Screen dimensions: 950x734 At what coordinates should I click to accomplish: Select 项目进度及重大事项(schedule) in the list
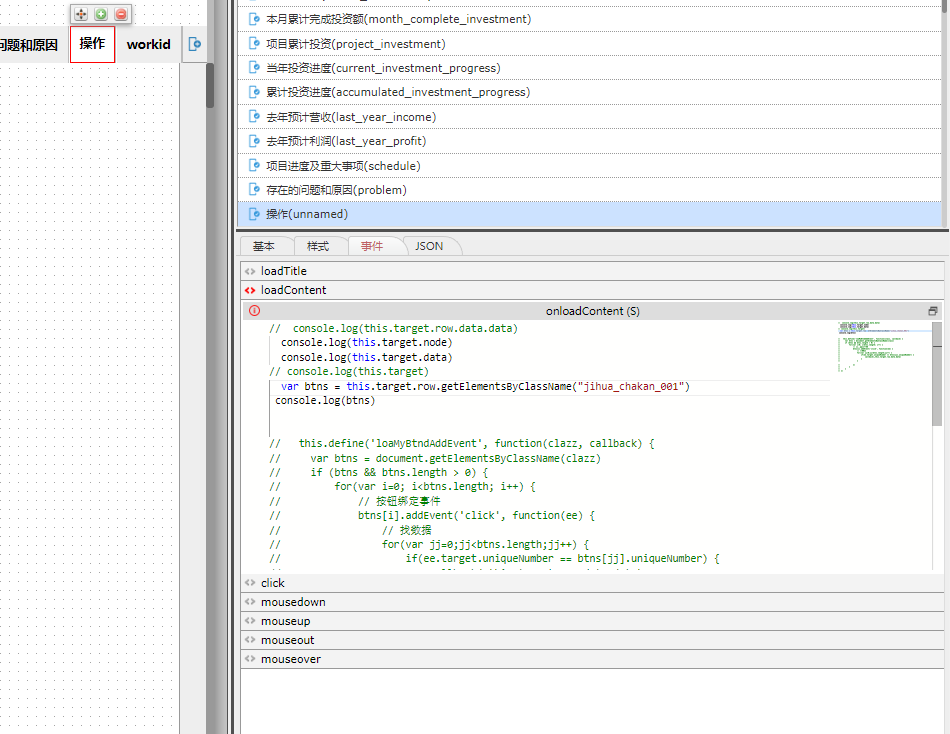coord(343,166)
